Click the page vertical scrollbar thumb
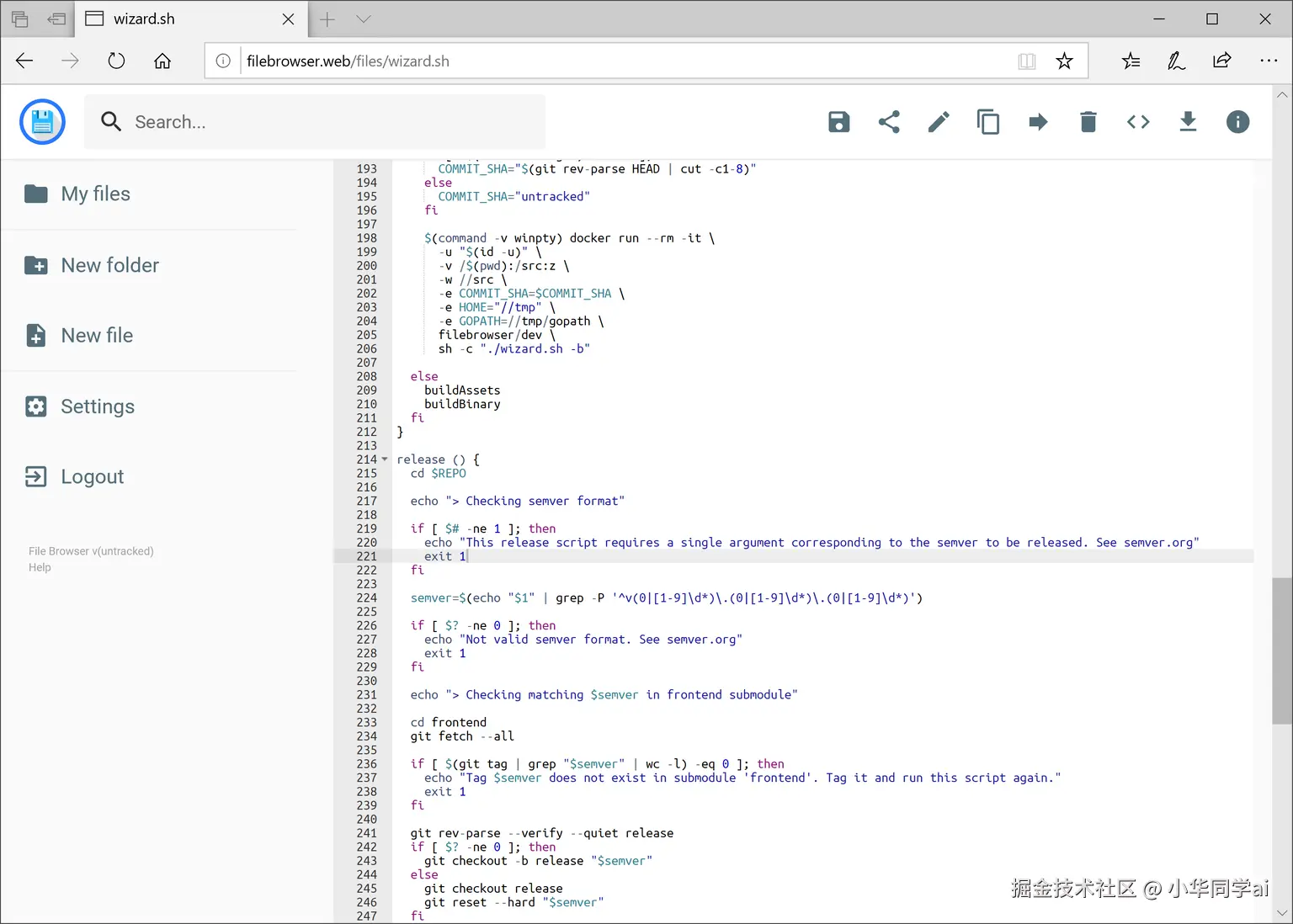Screen dimensions: 1293x924 coord(1282,651)
